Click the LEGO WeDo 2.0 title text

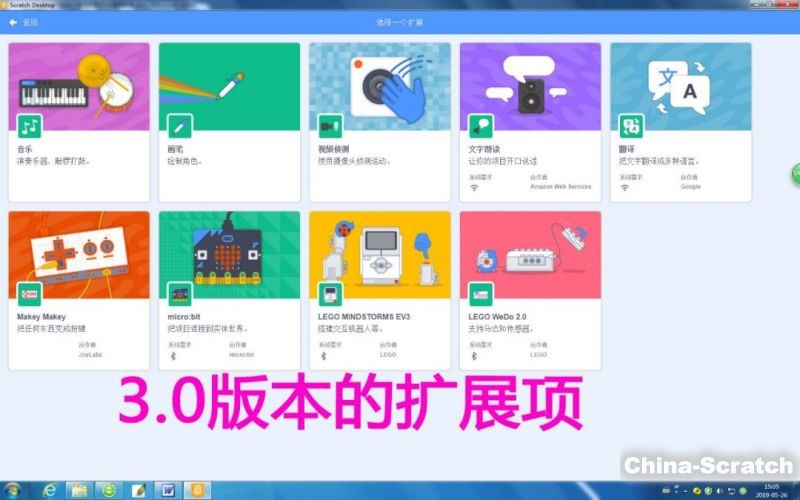(x=497, y=316)
